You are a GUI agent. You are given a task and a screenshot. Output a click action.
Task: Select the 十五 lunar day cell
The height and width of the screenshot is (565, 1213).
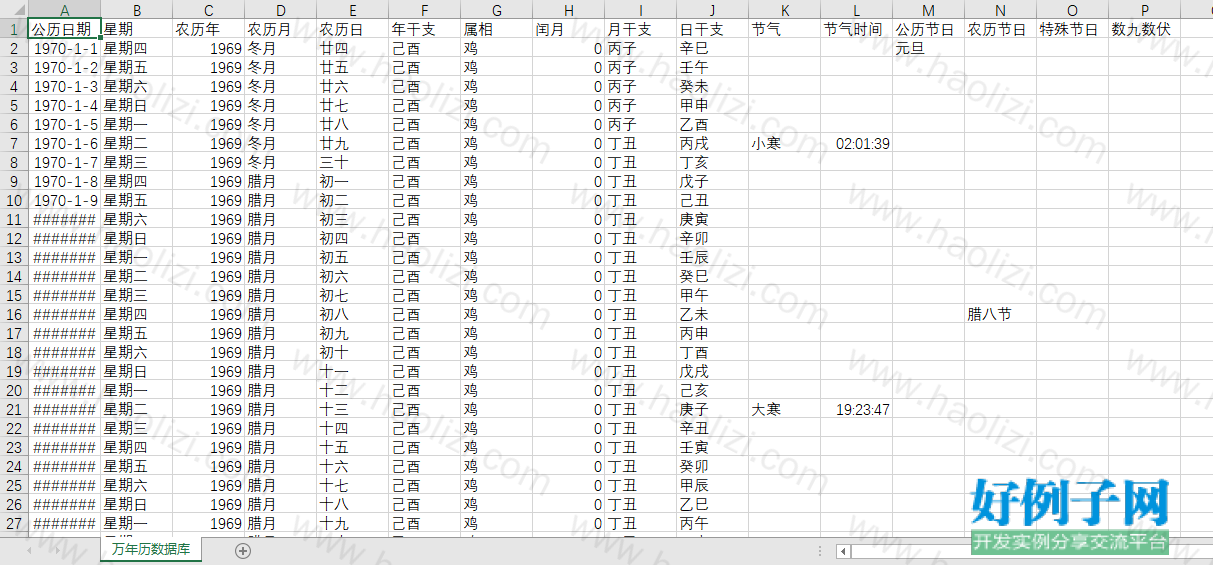353,447
